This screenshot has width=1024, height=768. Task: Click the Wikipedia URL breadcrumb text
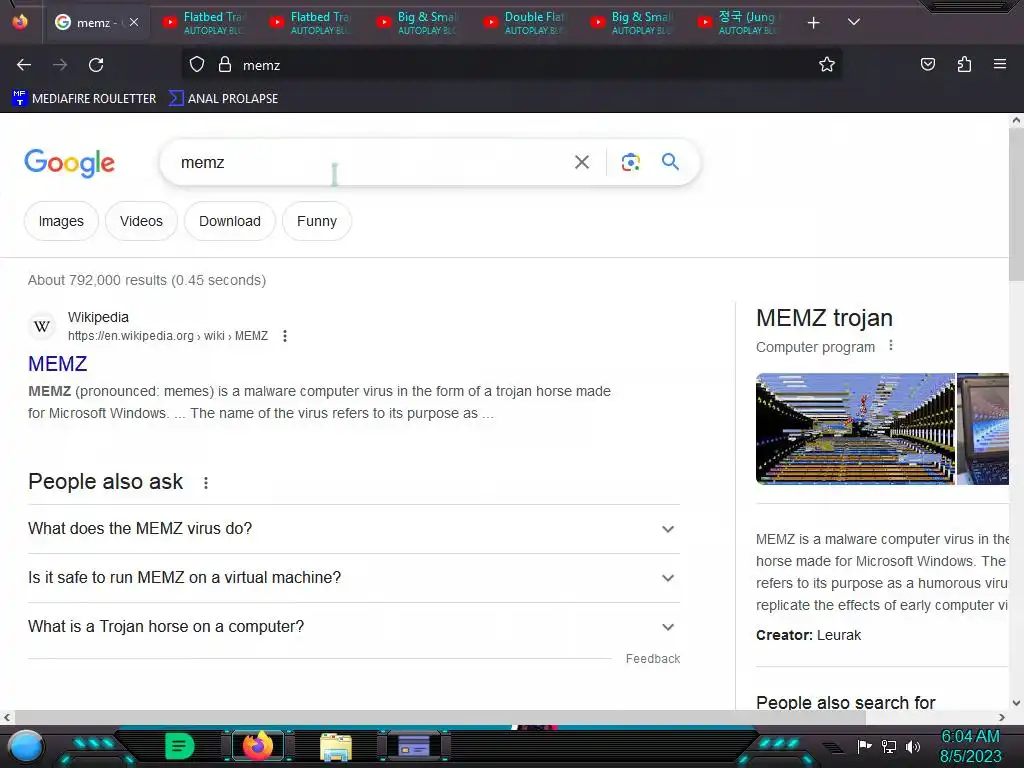coord(168,336)
